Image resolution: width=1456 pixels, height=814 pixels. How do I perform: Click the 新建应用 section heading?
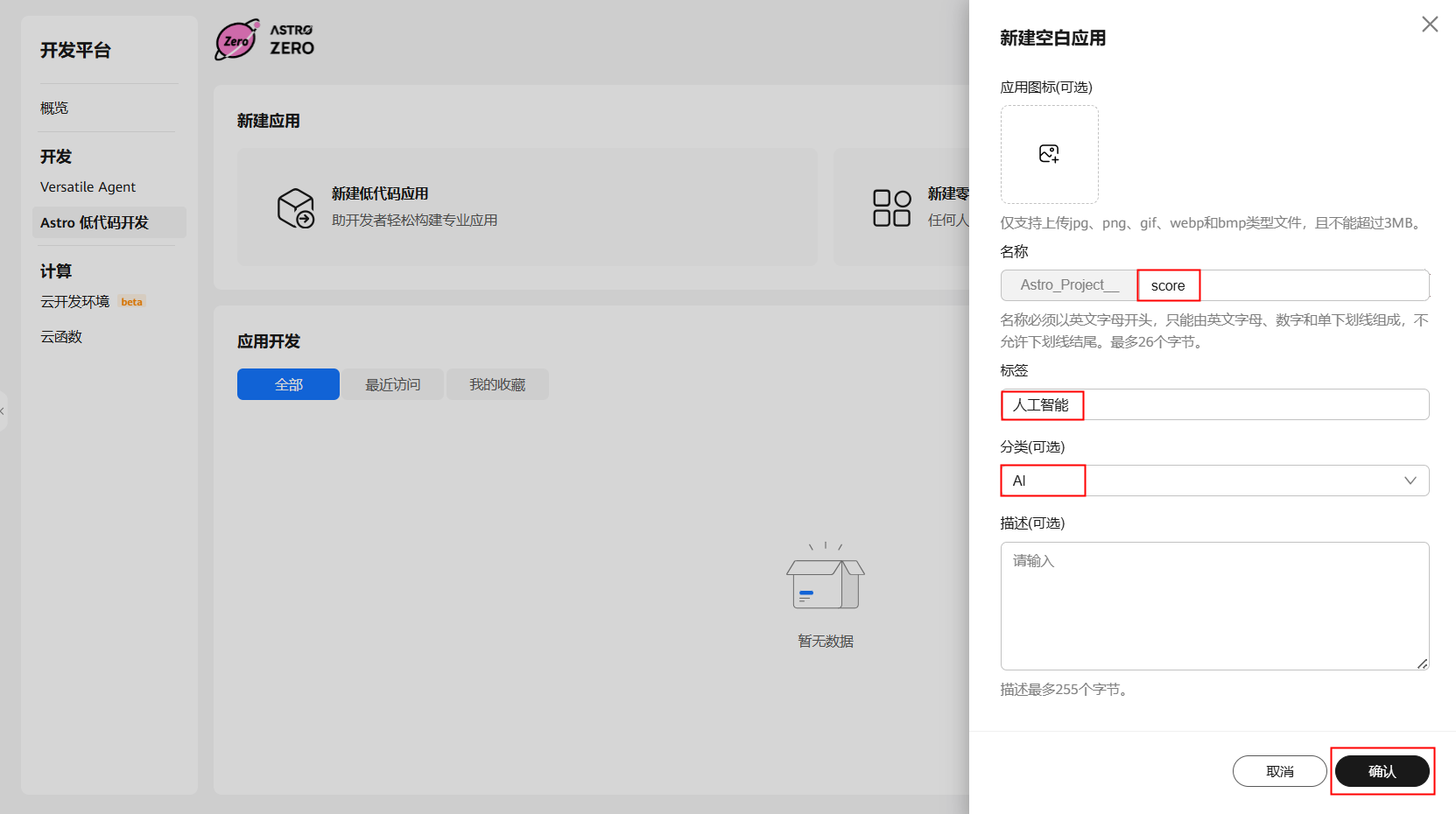(268, 121)
